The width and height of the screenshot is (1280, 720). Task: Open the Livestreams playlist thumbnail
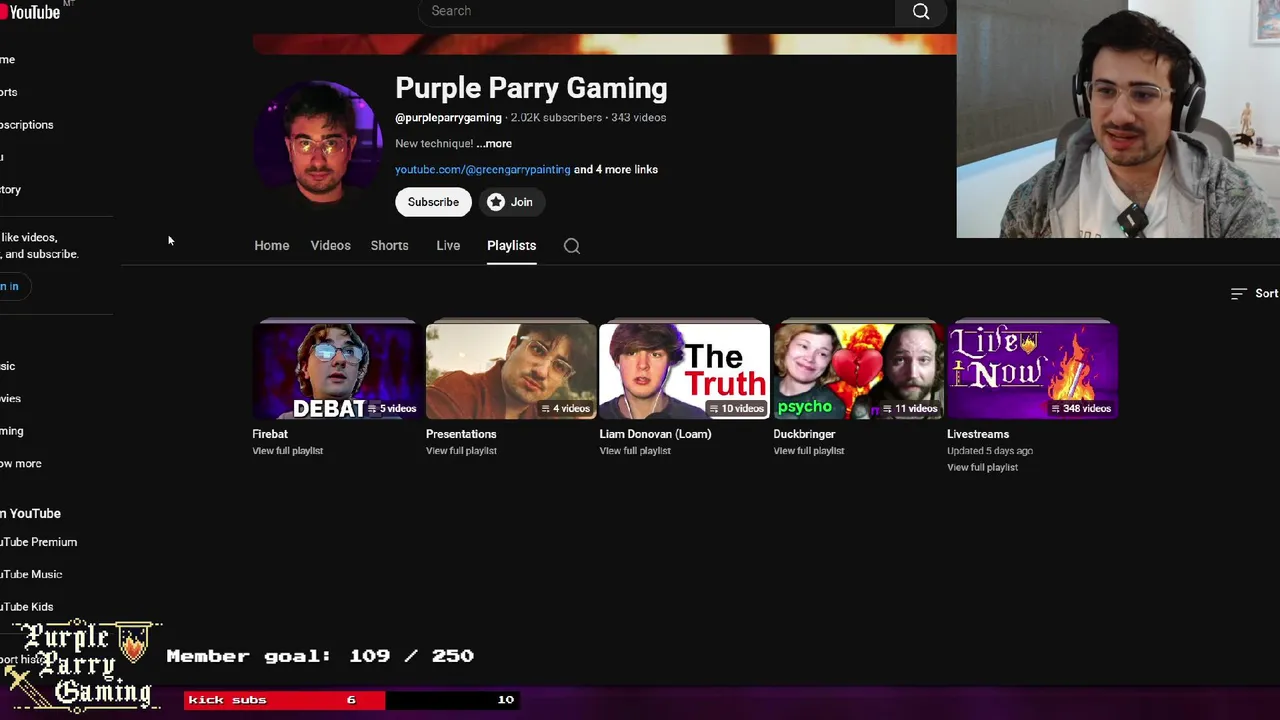[x=1032, y=371]
